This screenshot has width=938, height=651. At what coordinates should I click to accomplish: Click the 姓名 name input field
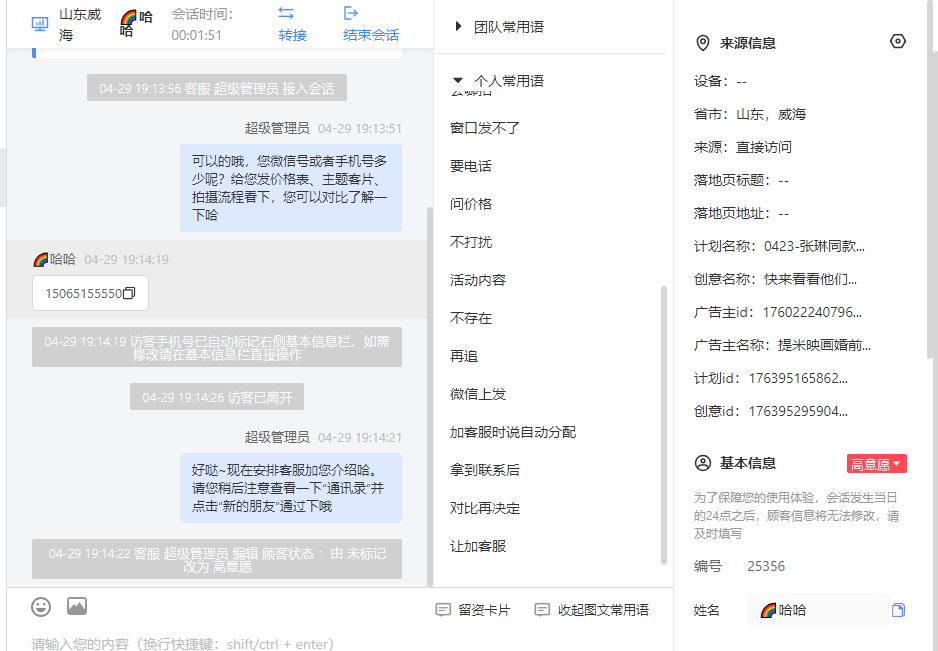pos(817,610)
